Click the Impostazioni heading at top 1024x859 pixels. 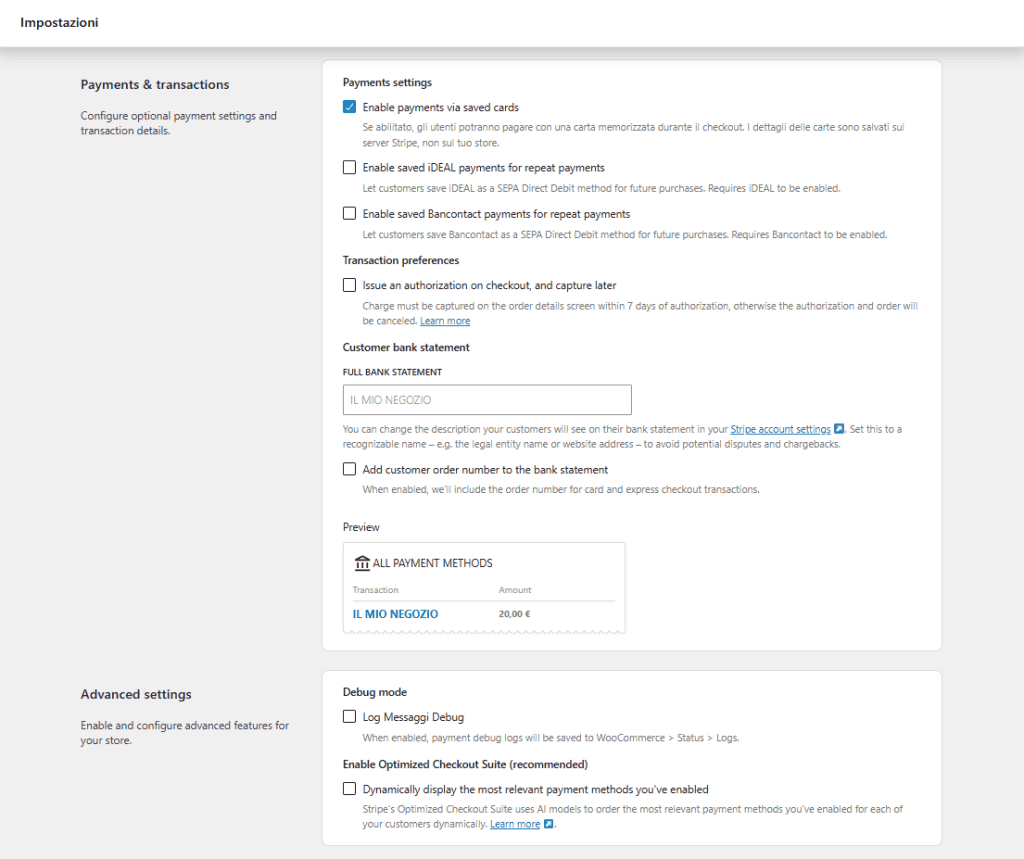coord(59,22)
